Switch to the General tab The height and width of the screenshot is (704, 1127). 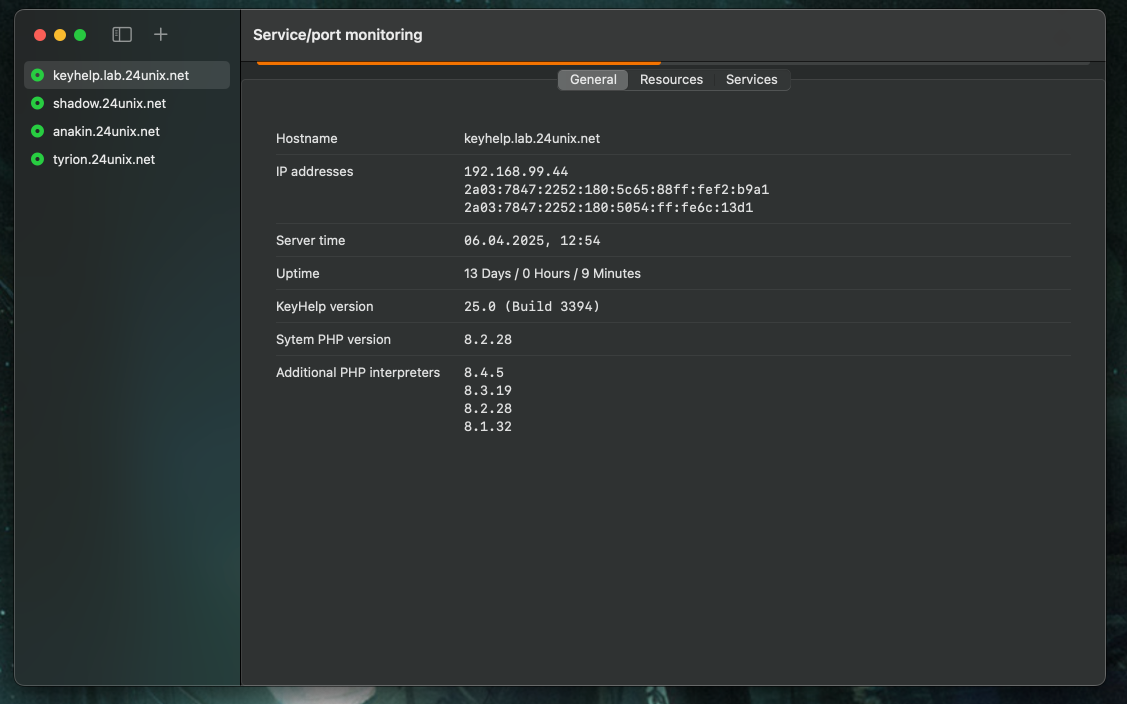(x=593, y=80)
